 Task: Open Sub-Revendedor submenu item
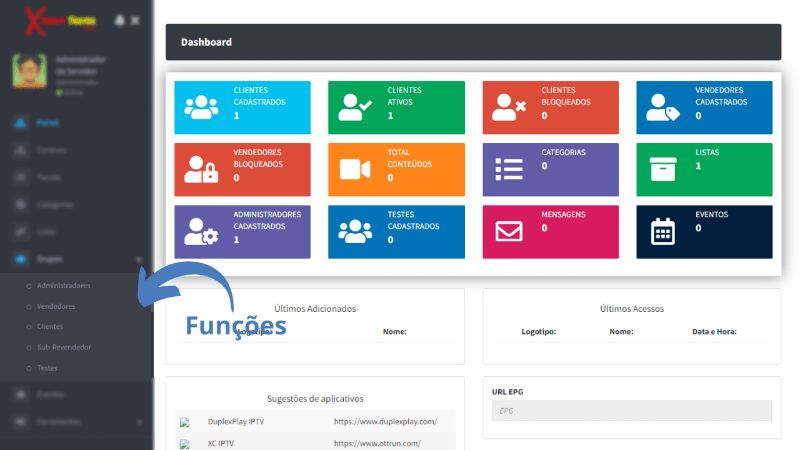pos(64,347)
